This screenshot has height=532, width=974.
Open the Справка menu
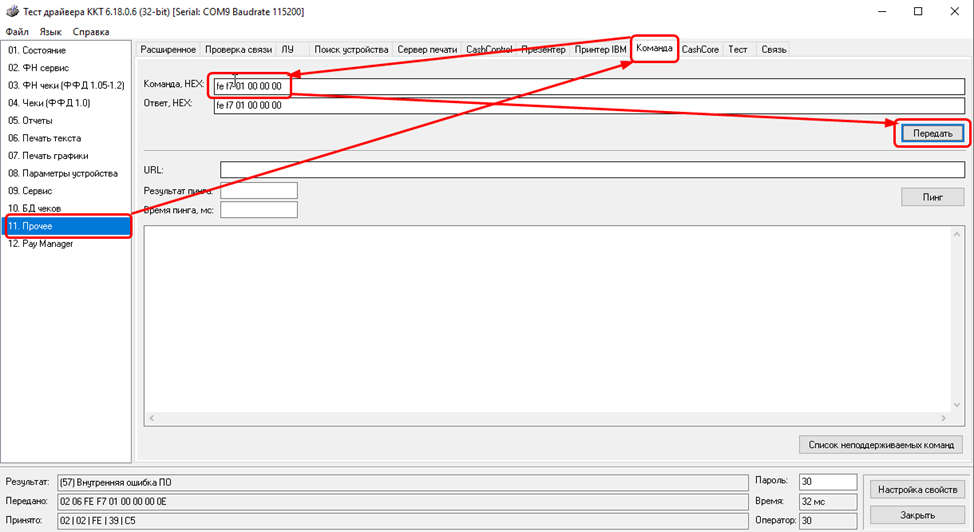(x=91, y=32)
